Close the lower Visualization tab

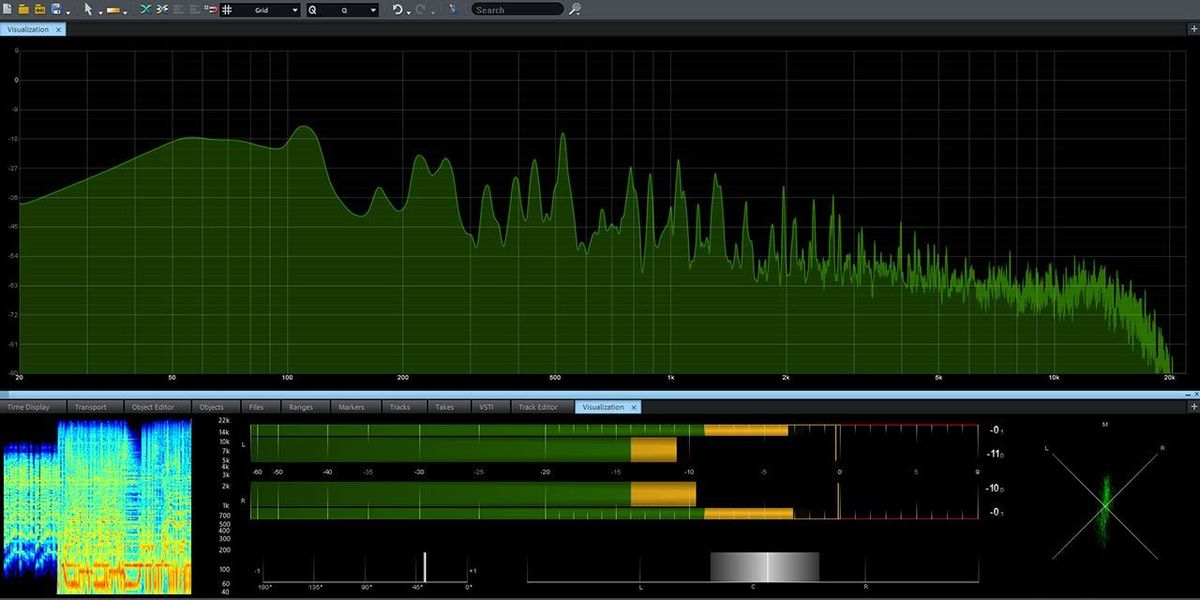point(634,407)
